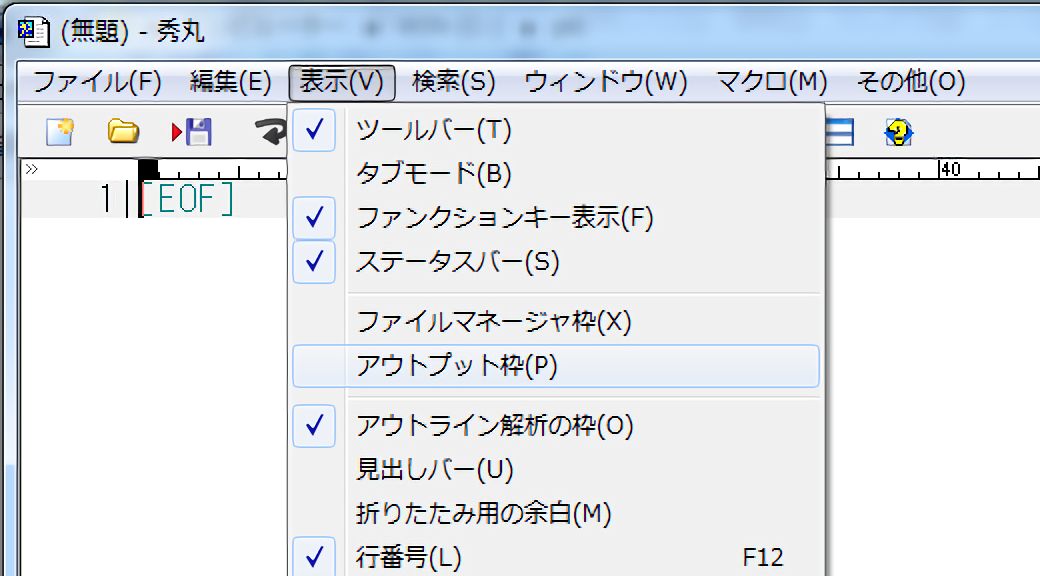Screen dimensions: 1040x576
Task: Click the blue horizontal lines toolbar icon
Action: tap(838, 132)
